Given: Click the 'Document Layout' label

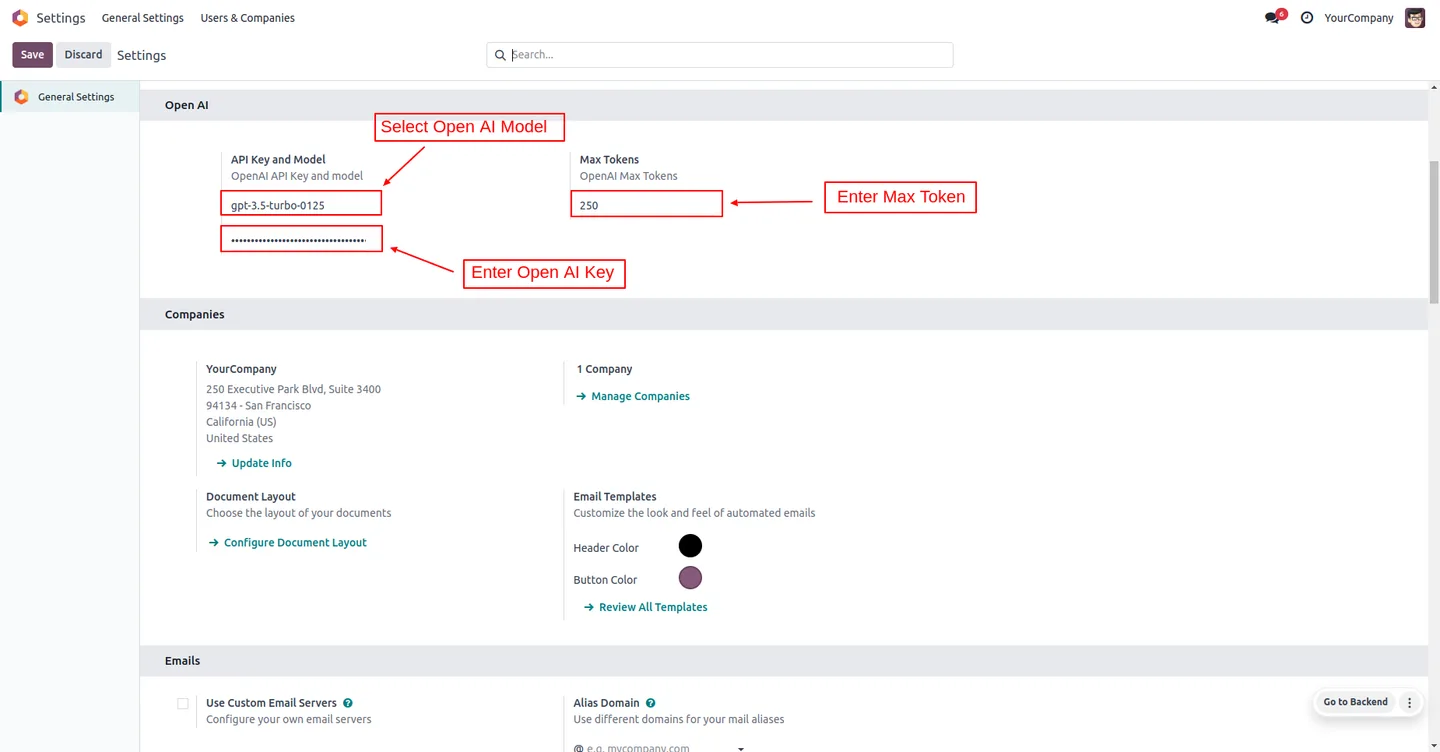Looking at the screenshot, I should (251, 496).
